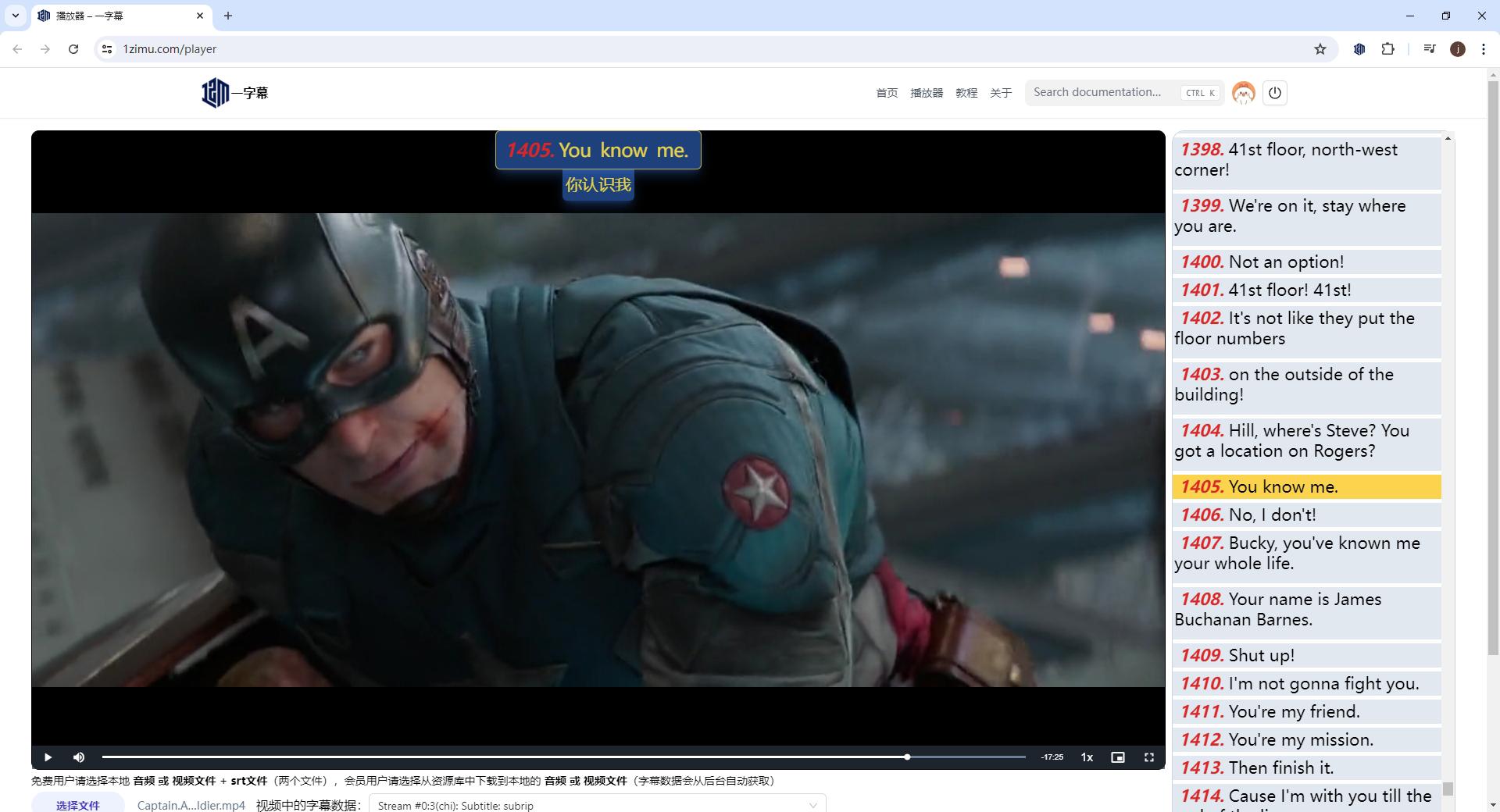Image resolution: width=1500 pixels, height=812 pixels.
Task: Open the Chrome three-dot menu
Action: pos(1483,49)
